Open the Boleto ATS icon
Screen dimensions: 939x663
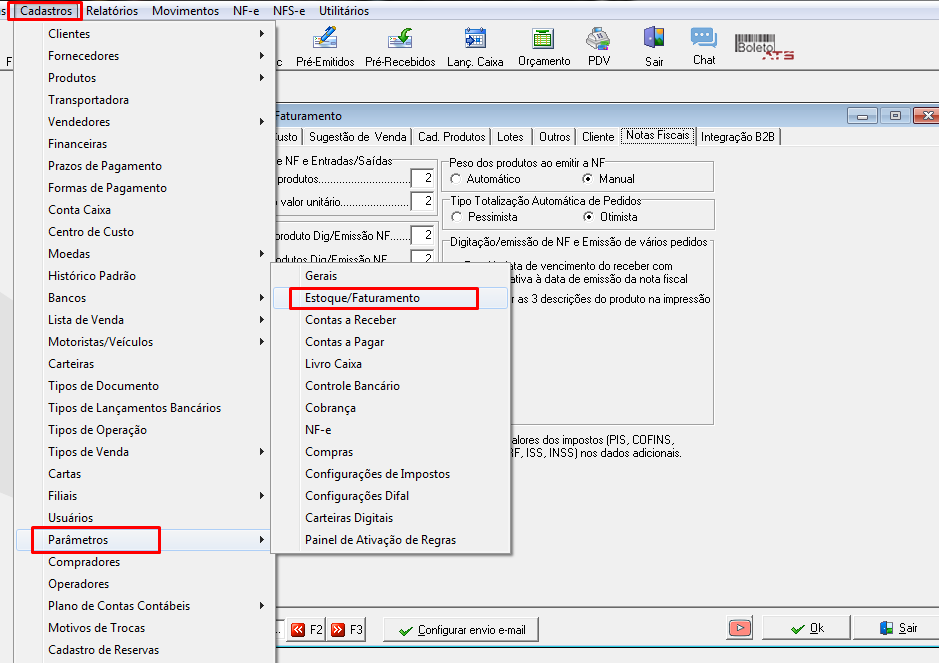click(x=764, y=47)
